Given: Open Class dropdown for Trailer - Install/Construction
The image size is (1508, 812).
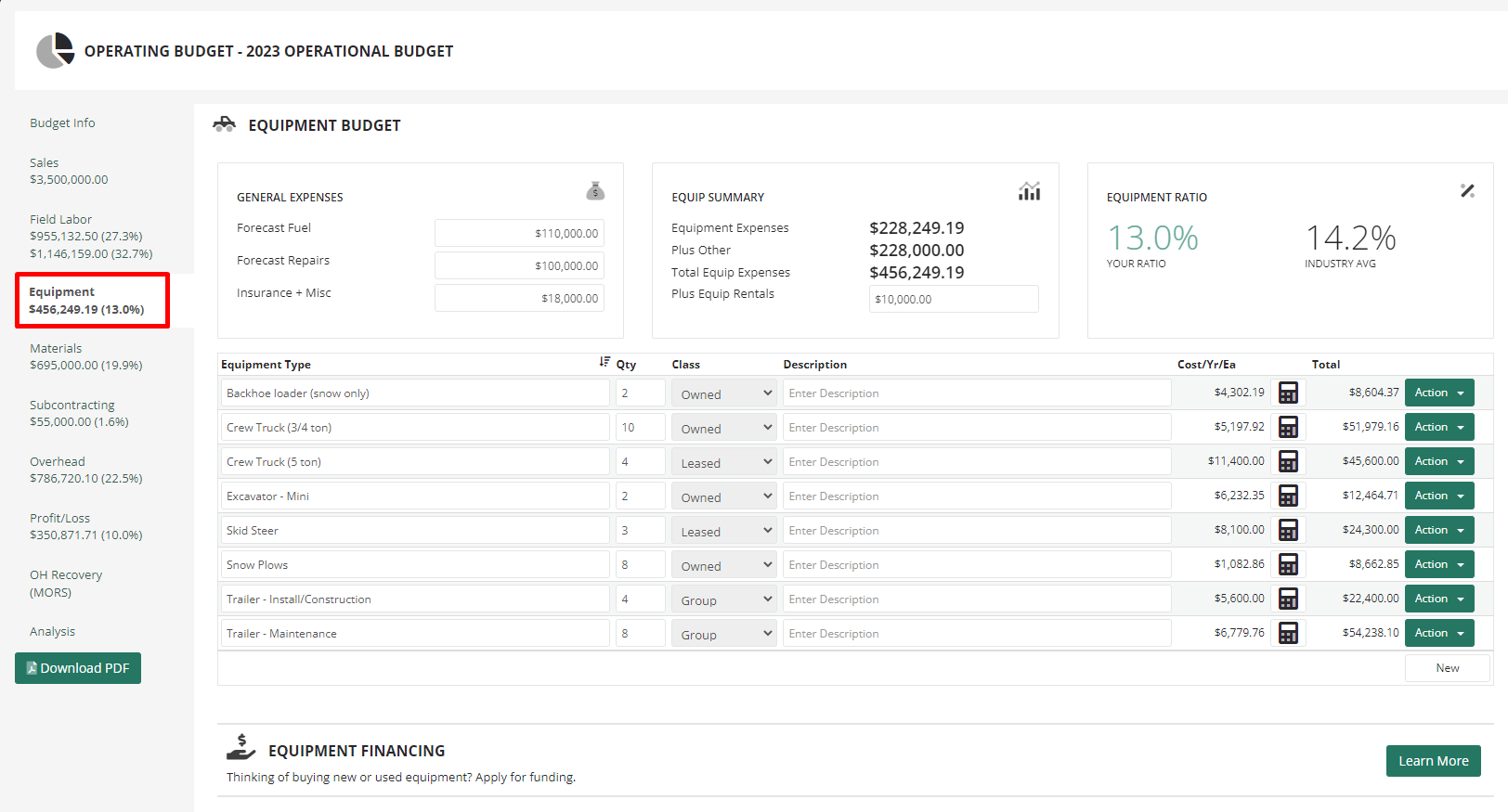Looking at the screenshot, I should click(x=723, y=599).
